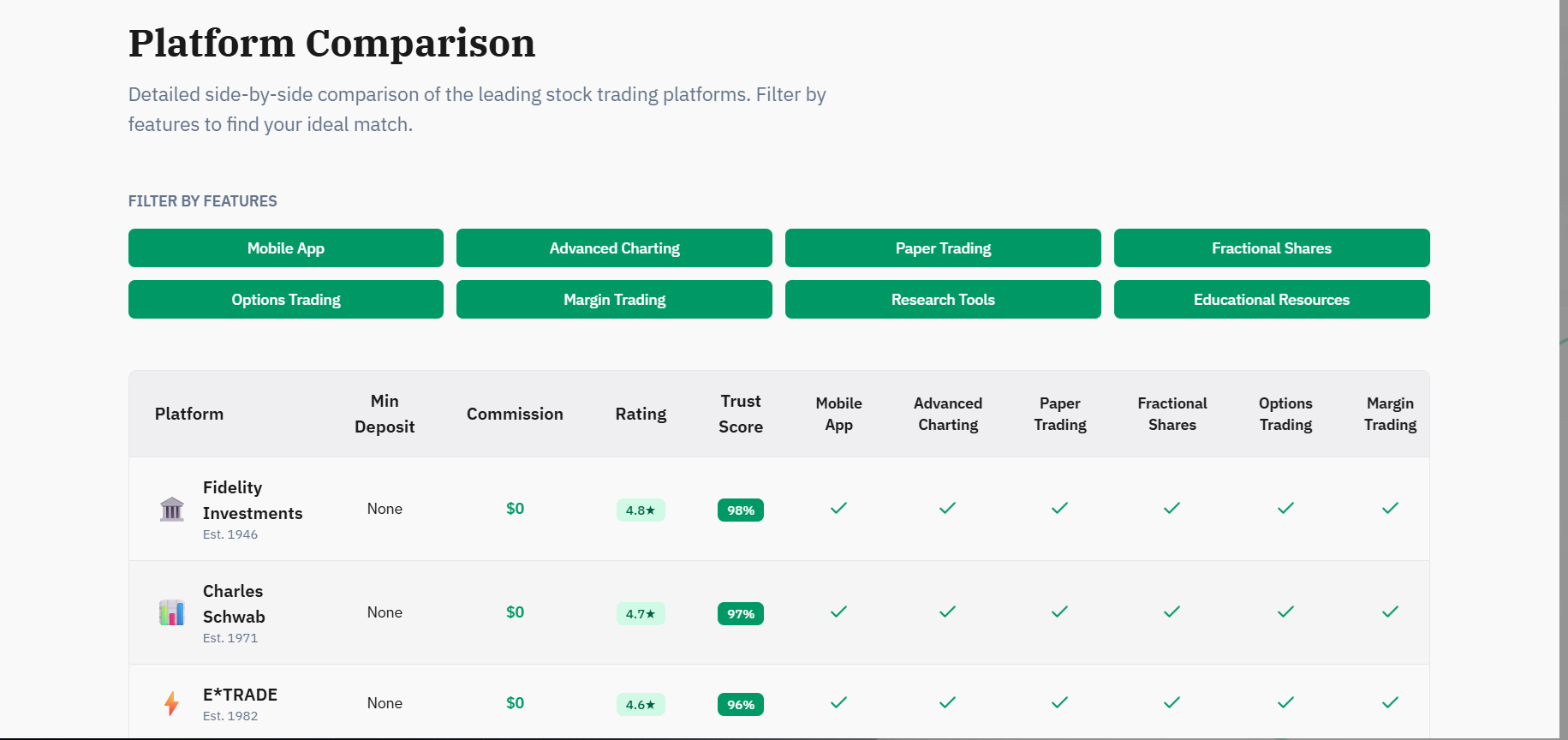Click Fidelity's Fractional Shares checkmark
Image resolution: width=1568 pixels, height=740 pixels.
tap(1172, 508)
